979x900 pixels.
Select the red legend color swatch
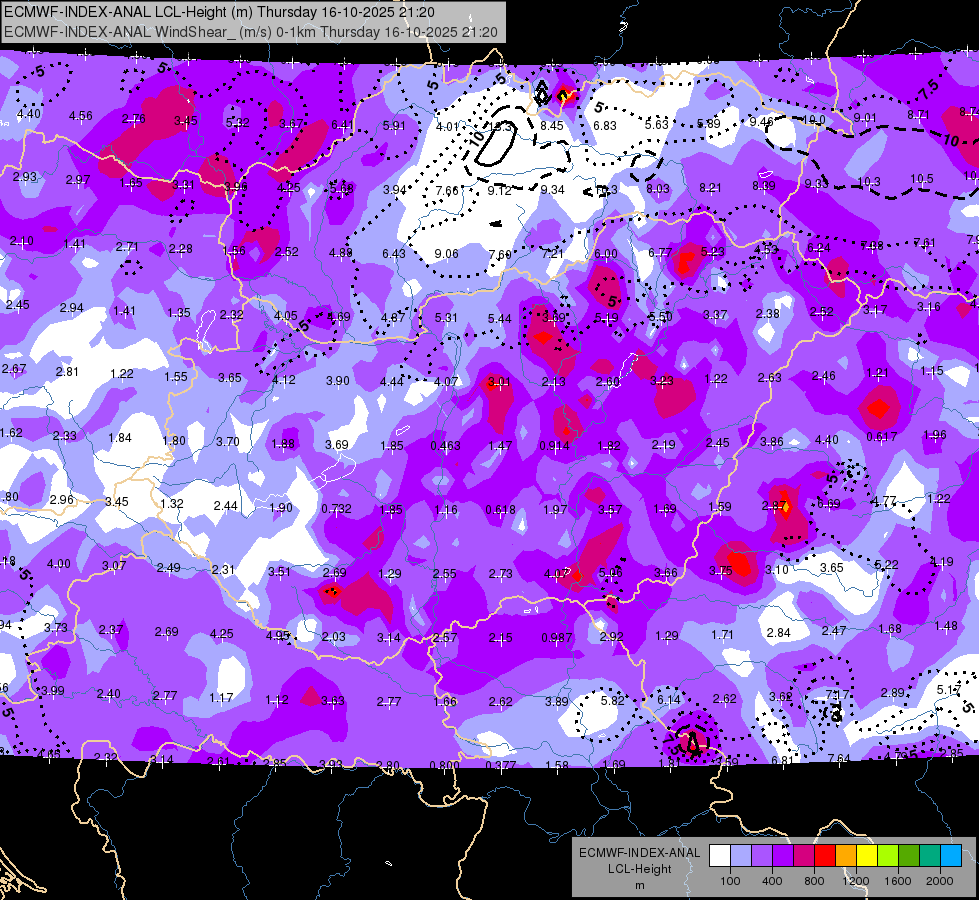click(x=825, y=855)
